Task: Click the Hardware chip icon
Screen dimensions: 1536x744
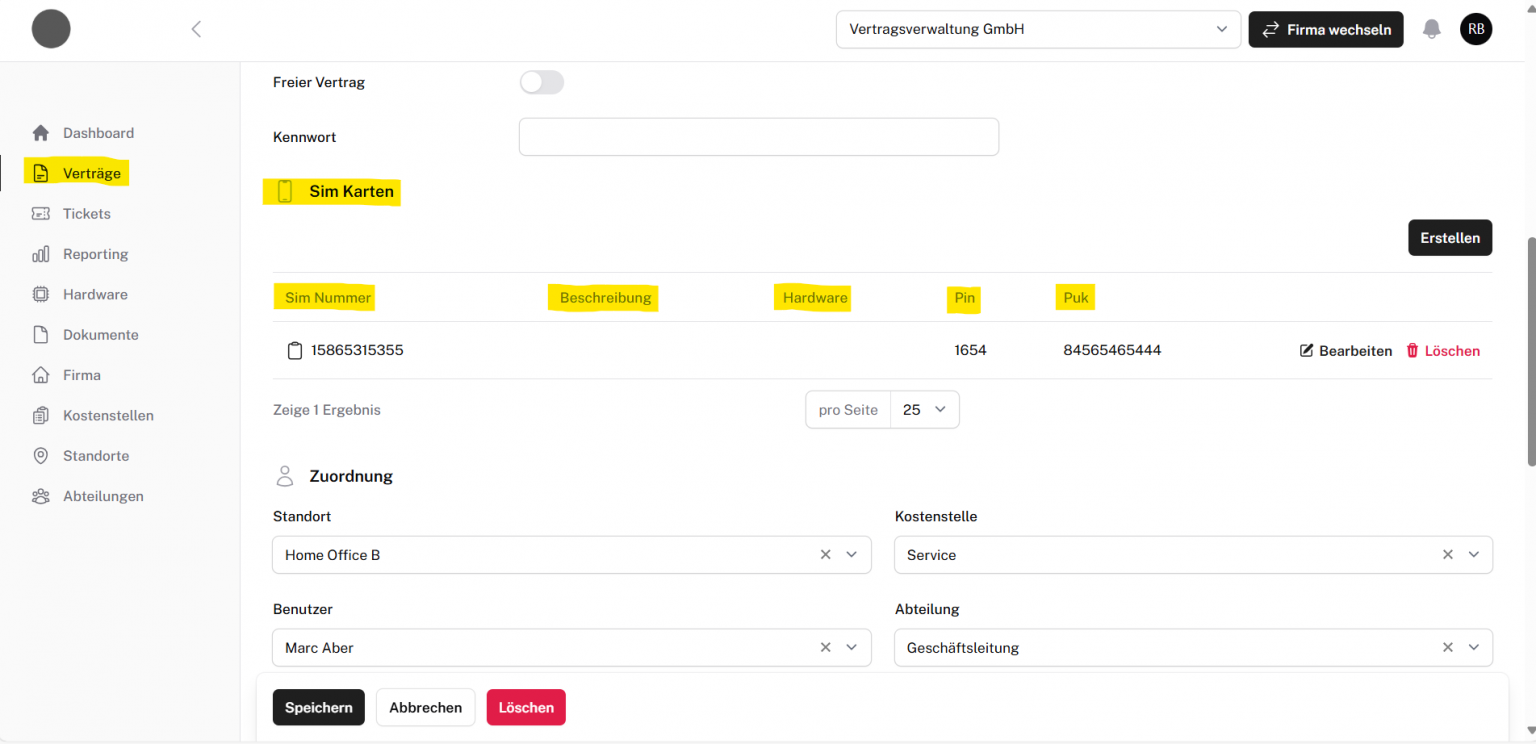Action: click(41, 295)
